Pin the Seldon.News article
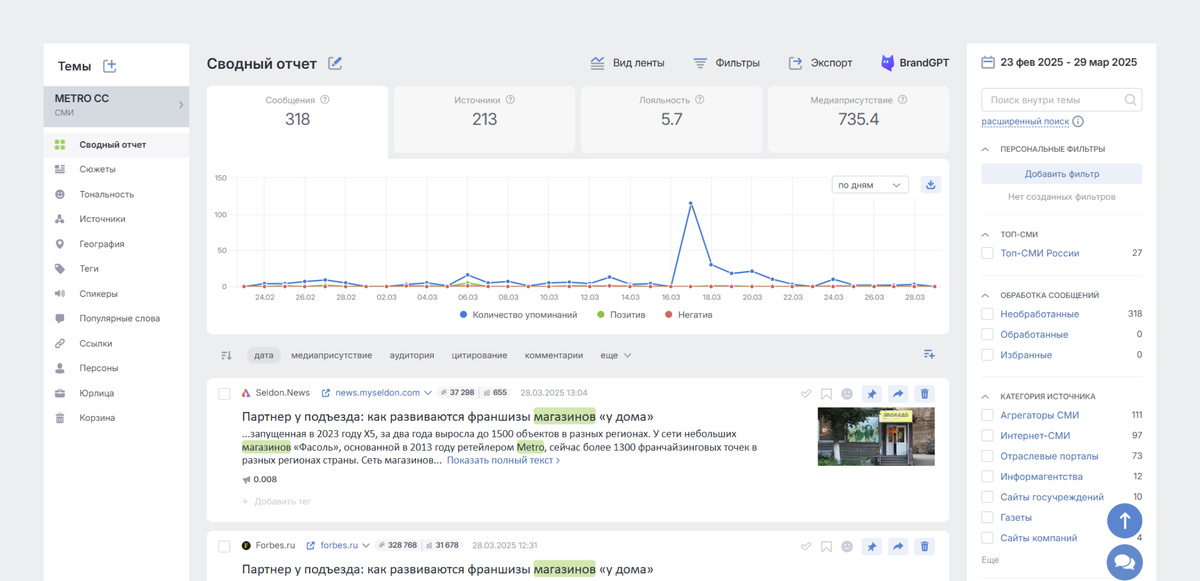1200x581 pixels. point(872,393)
